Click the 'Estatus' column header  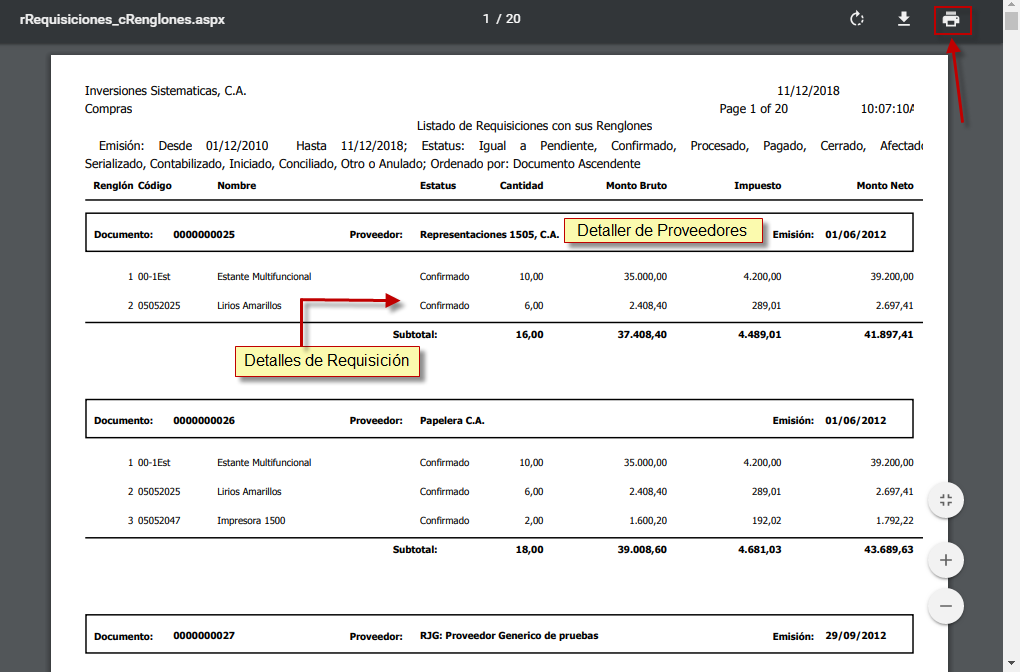438,186
